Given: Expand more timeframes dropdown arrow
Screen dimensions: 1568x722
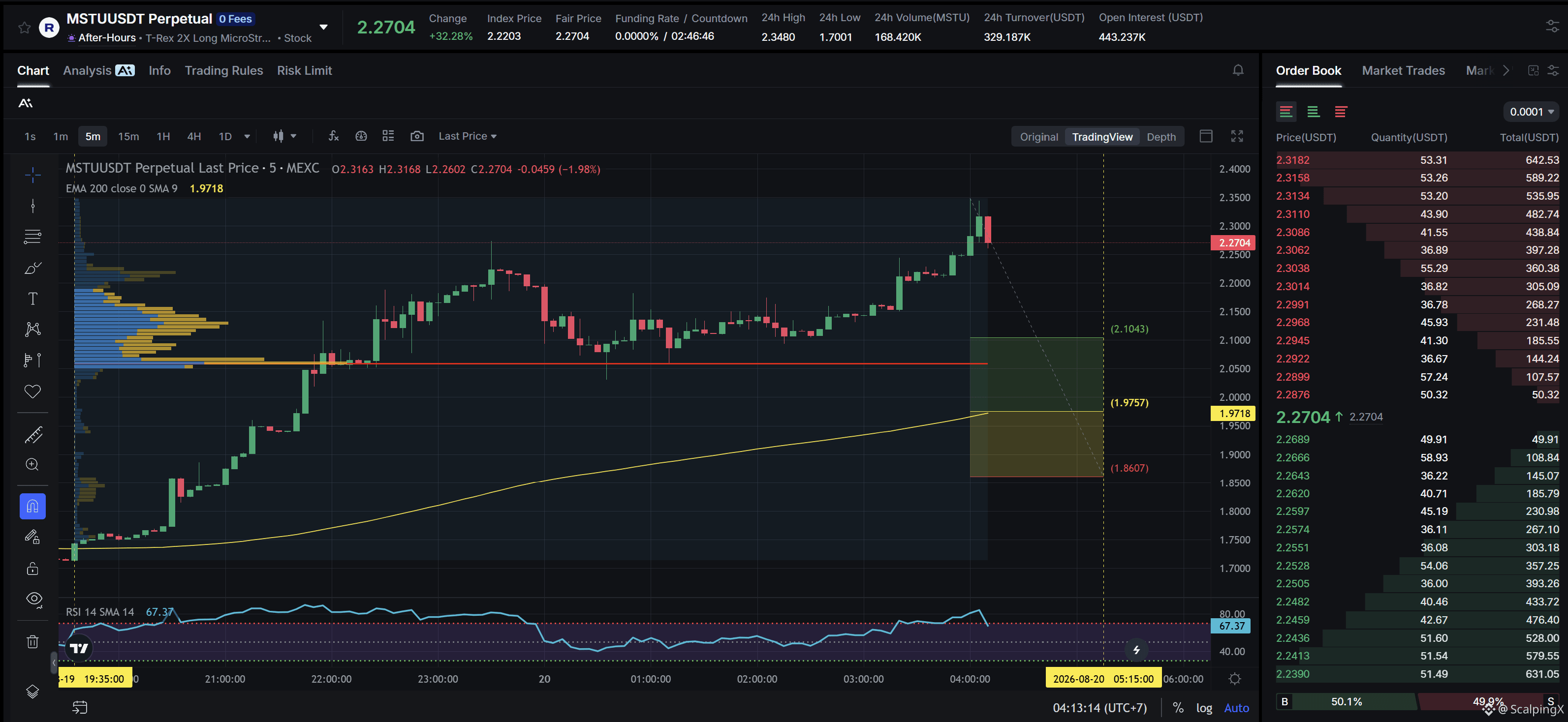Looking at the screenshot, I should 247,136.
